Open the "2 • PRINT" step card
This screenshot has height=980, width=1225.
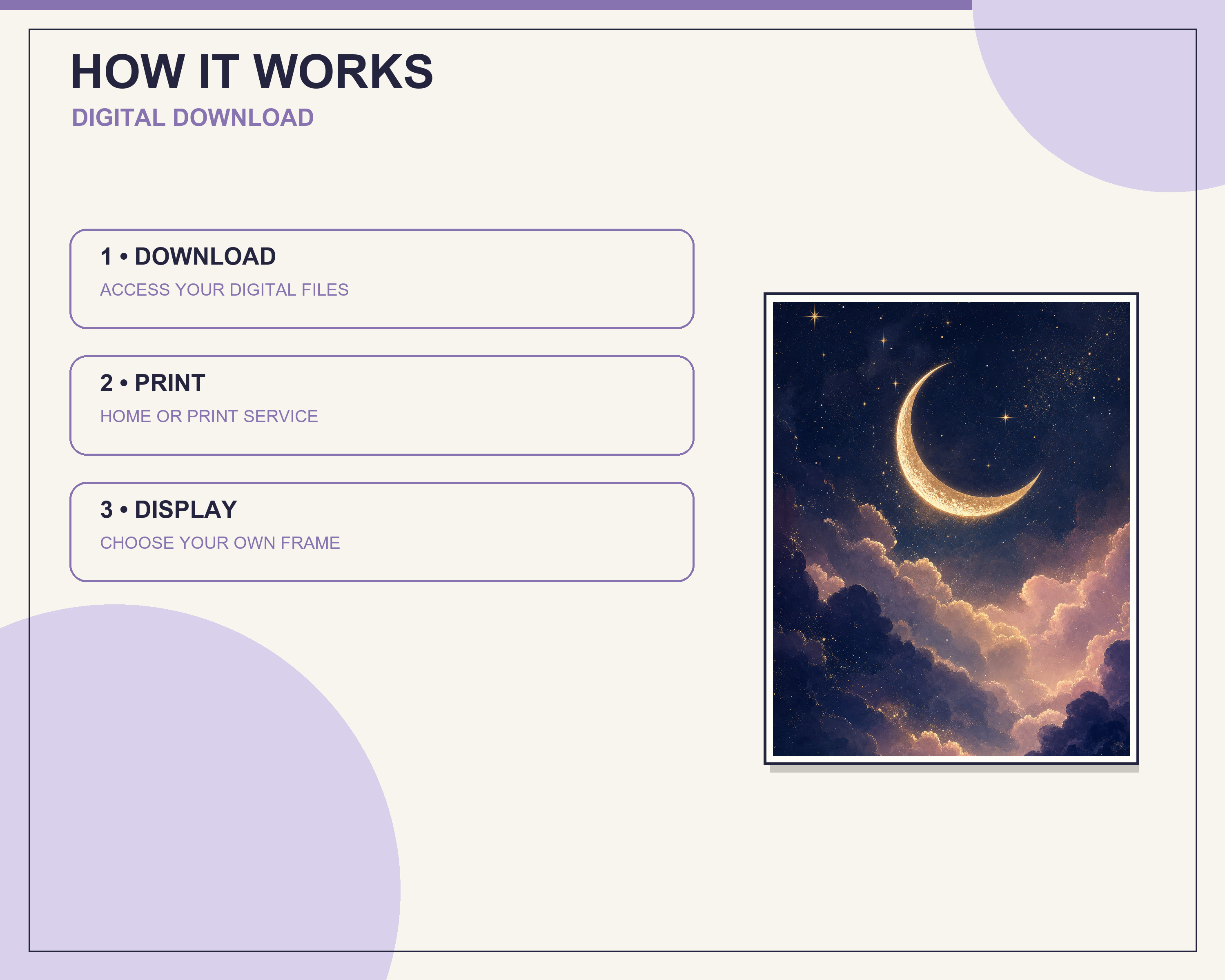point(382,405)
